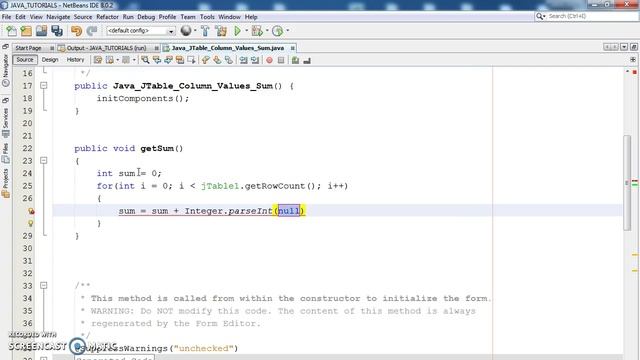Jump to Last Edit in editor toolbar
Viewport: 640px width, 360px height.
pos(98,60)
